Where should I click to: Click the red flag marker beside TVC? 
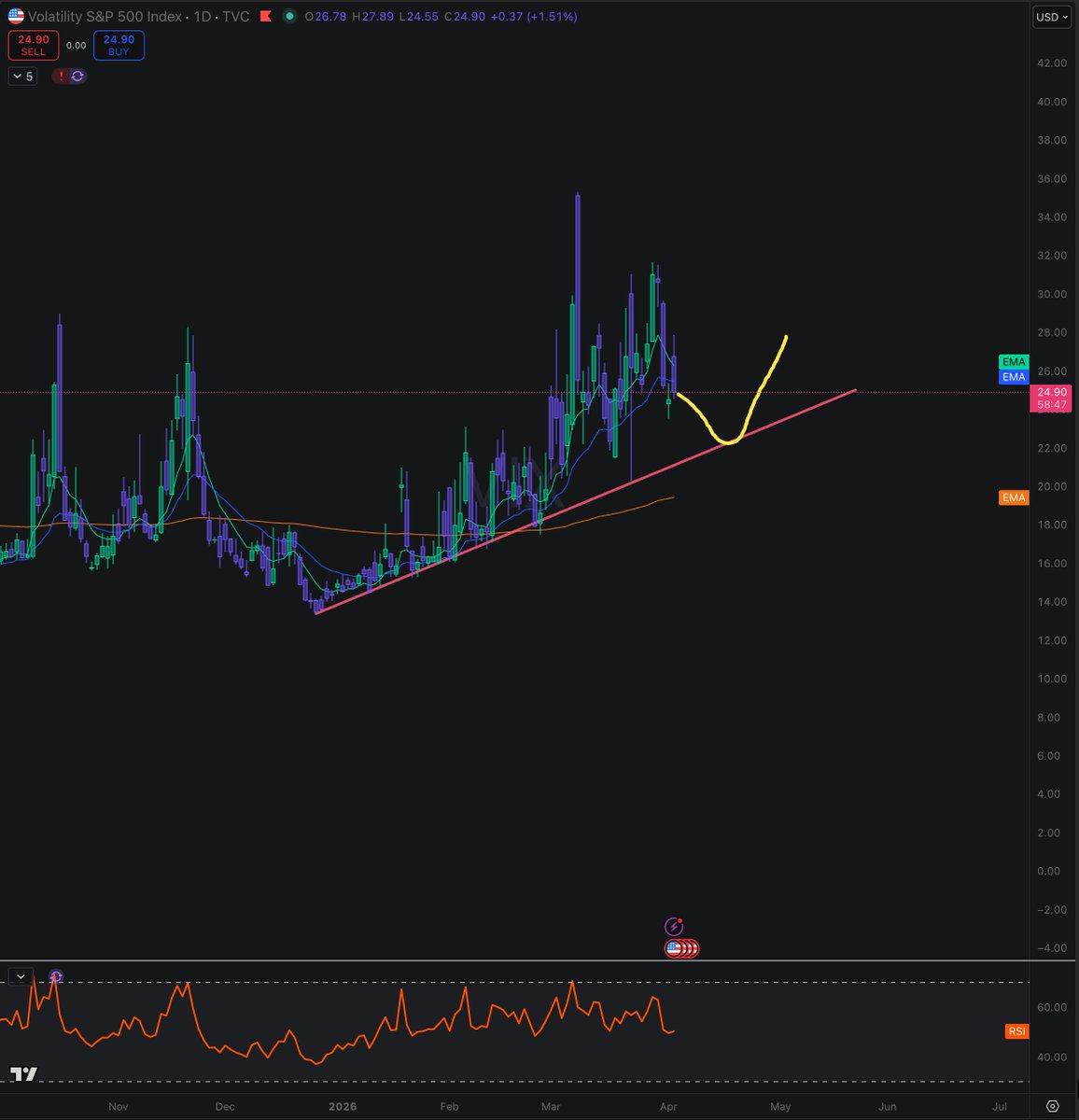pos(266,17)
